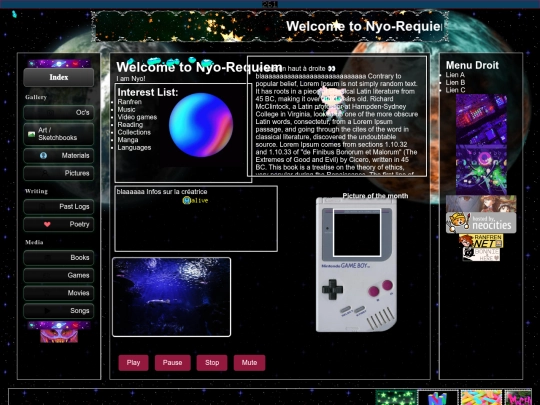Click the colorful confetti tile in footer
The height and width of the screenshot is (405, 540).
pos(481,397)
